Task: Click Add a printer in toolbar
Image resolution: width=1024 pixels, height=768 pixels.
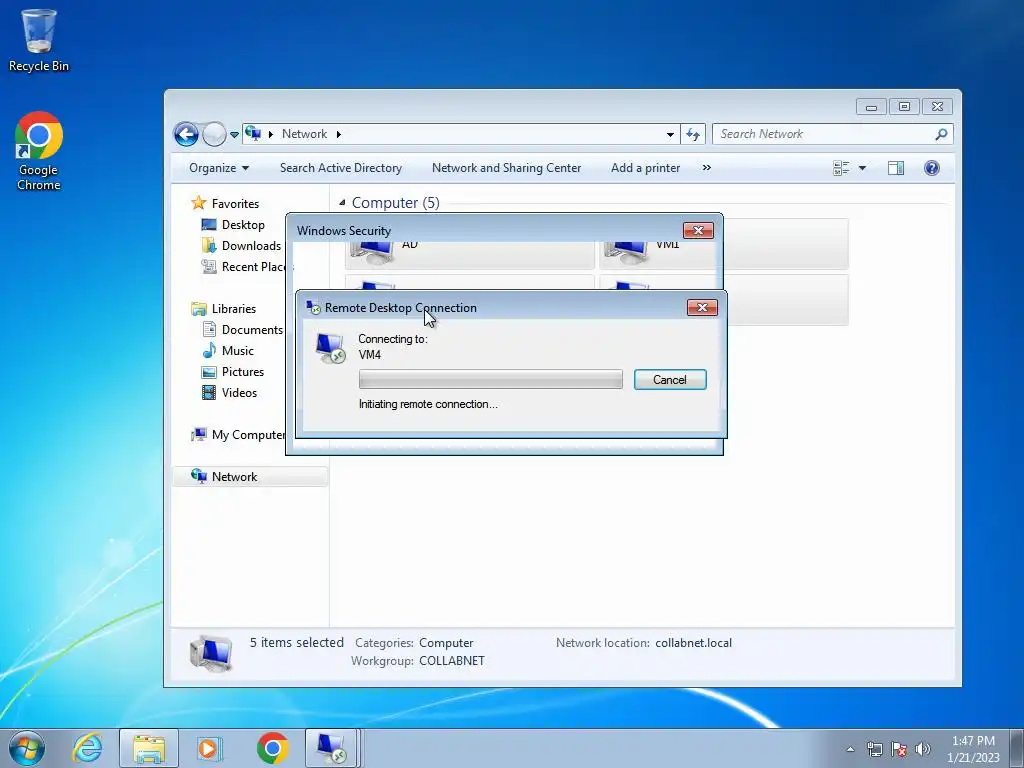Action: (x=645, y=168)
